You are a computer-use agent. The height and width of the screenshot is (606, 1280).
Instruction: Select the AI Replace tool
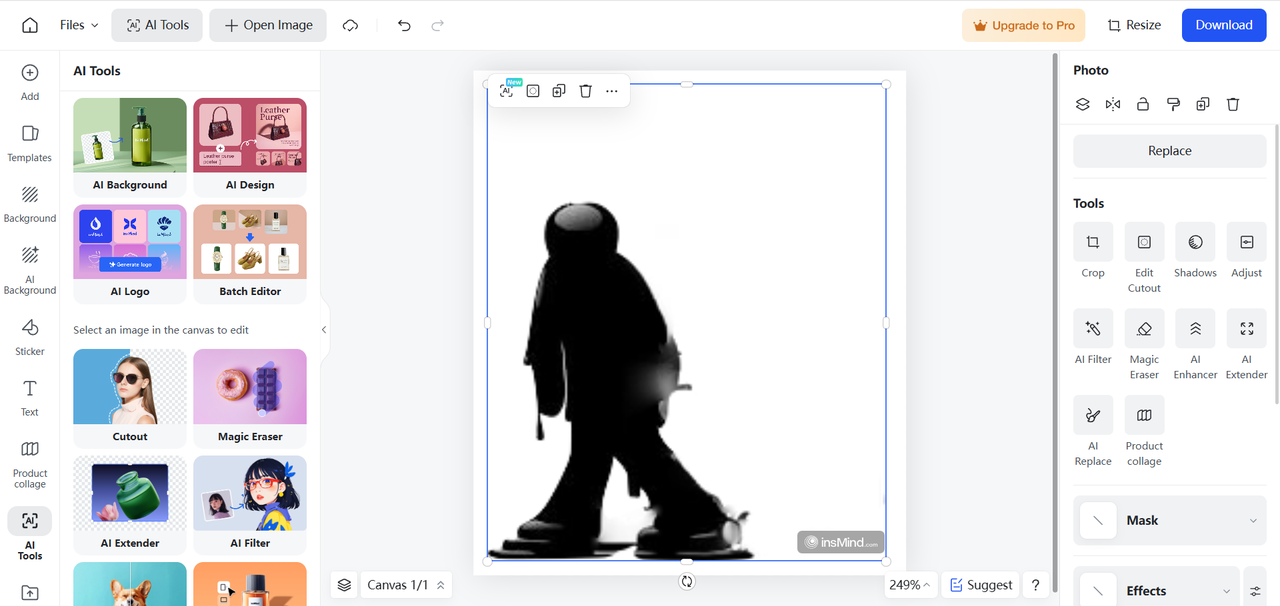1093,432
